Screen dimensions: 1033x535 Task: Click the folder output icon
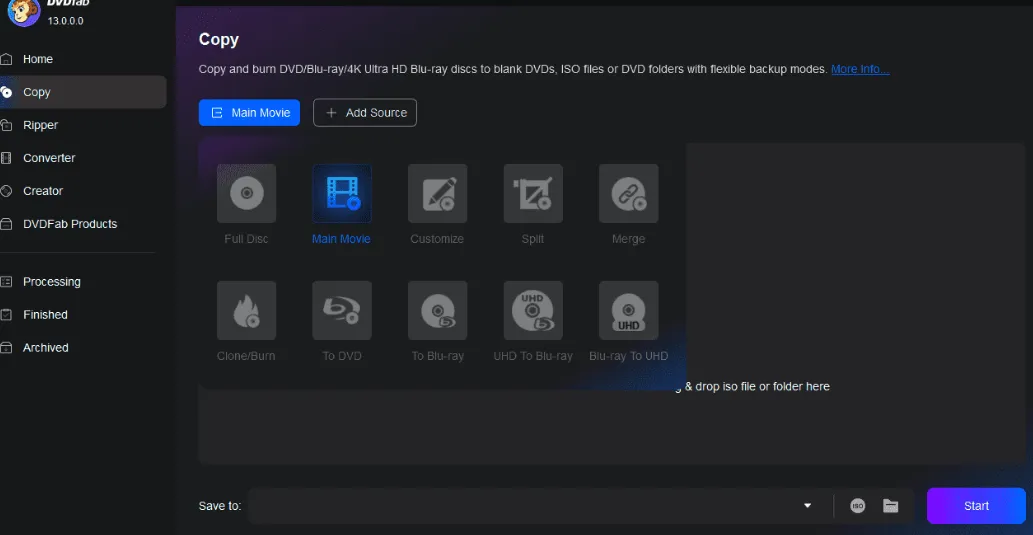point(891,505)
